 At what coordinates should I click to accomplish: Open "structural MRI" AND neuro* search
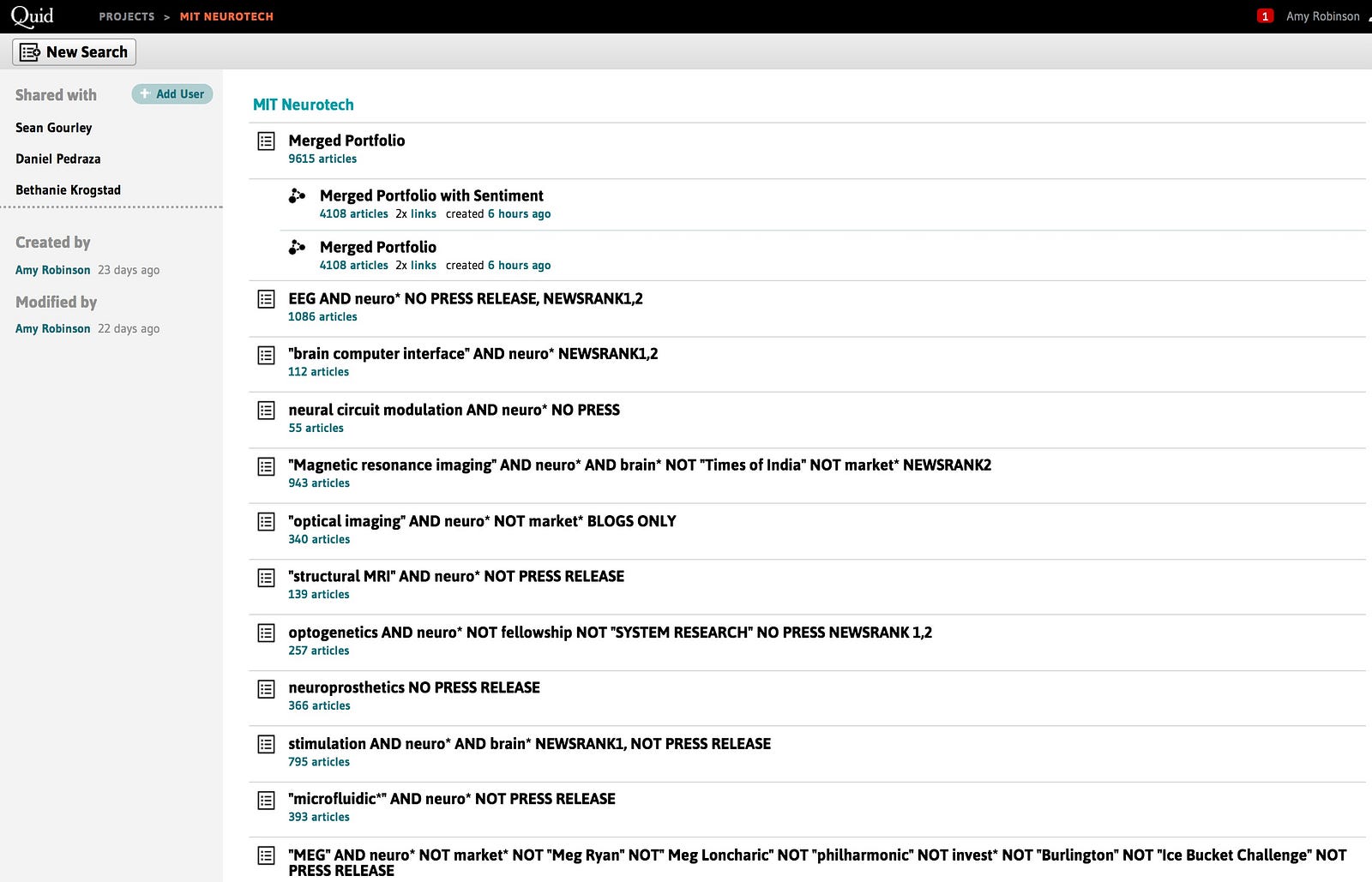click(x=456, y=576)
